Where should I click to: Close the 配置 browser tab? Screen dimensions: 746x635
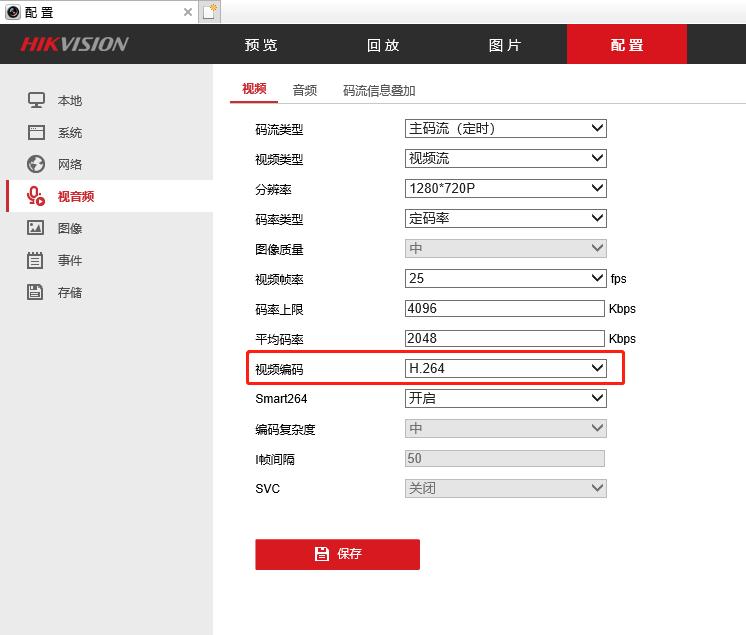point(188,12)
